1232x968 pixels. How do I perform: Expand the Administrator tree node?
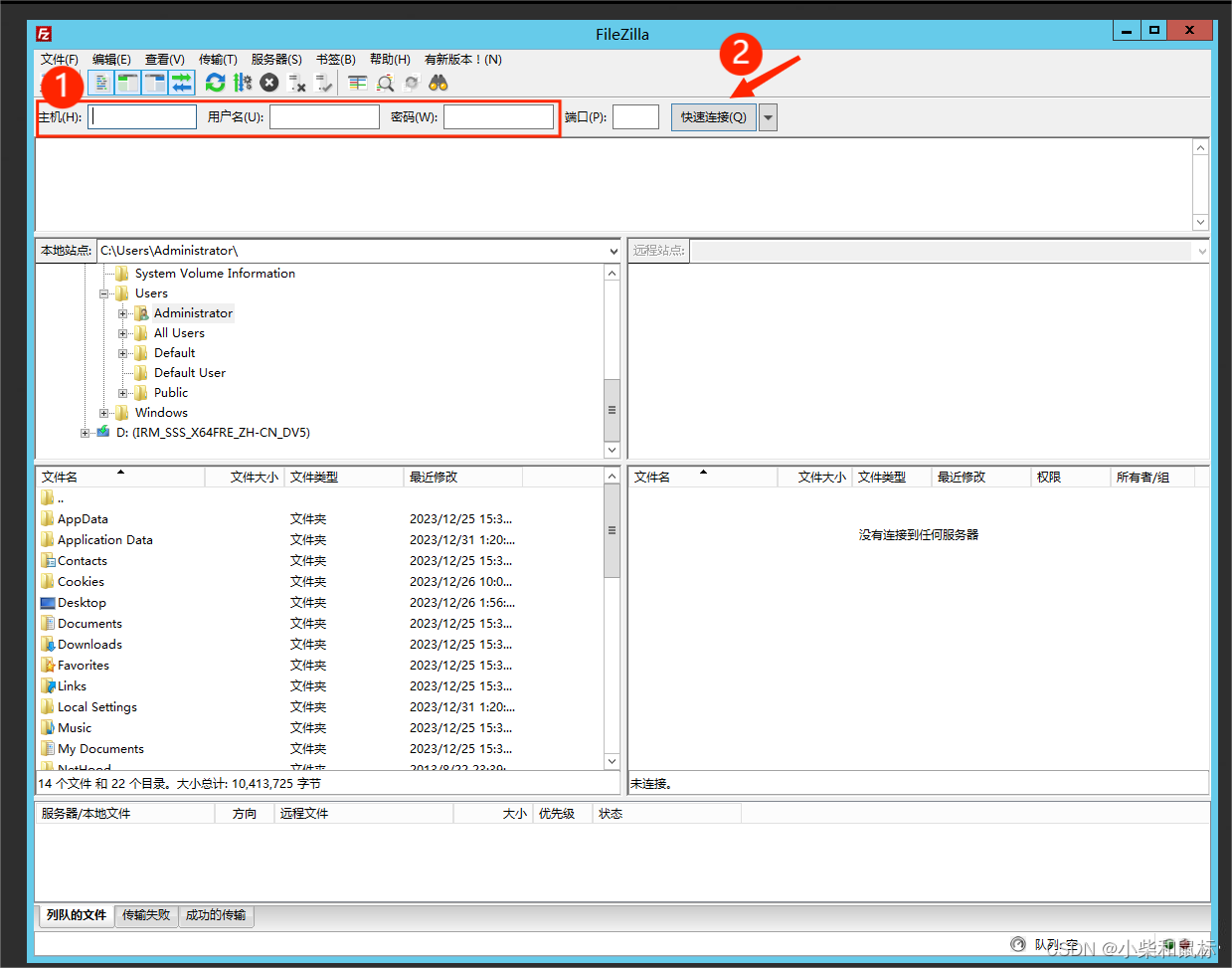pos(123,313)
